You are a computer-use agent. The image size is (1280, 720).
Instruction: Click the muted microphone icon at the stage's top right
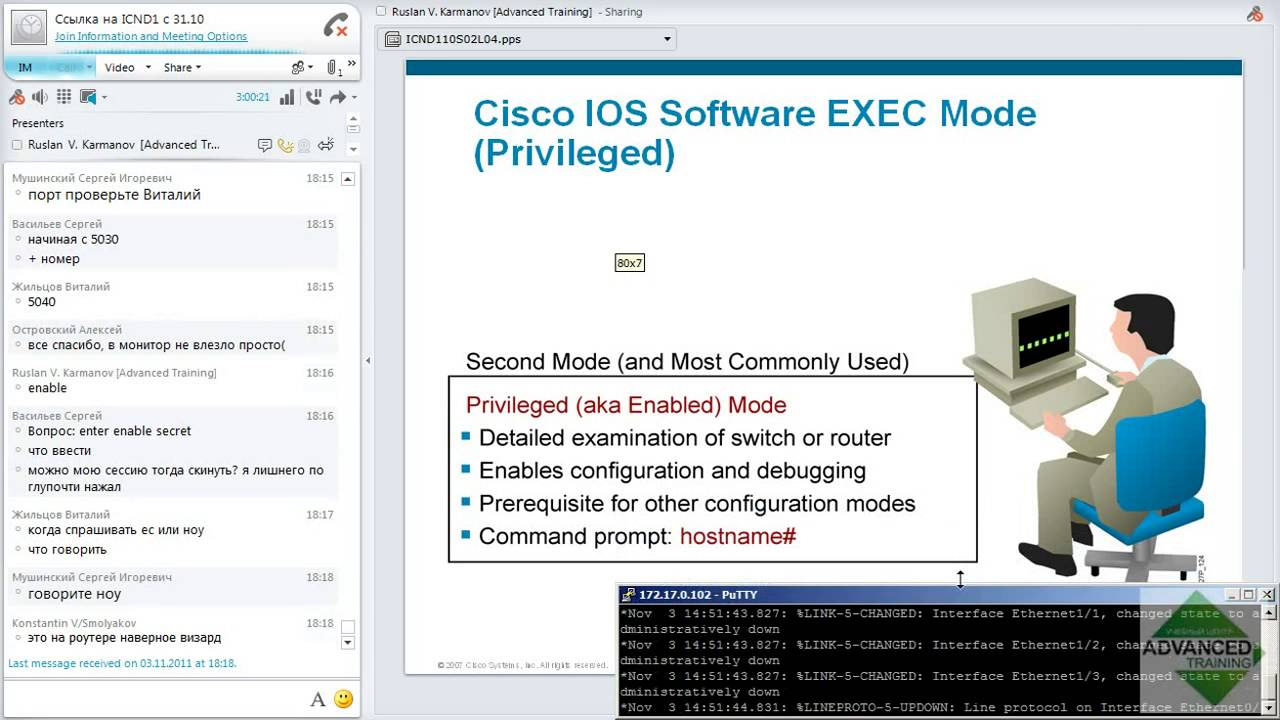tap(1255, 13)
